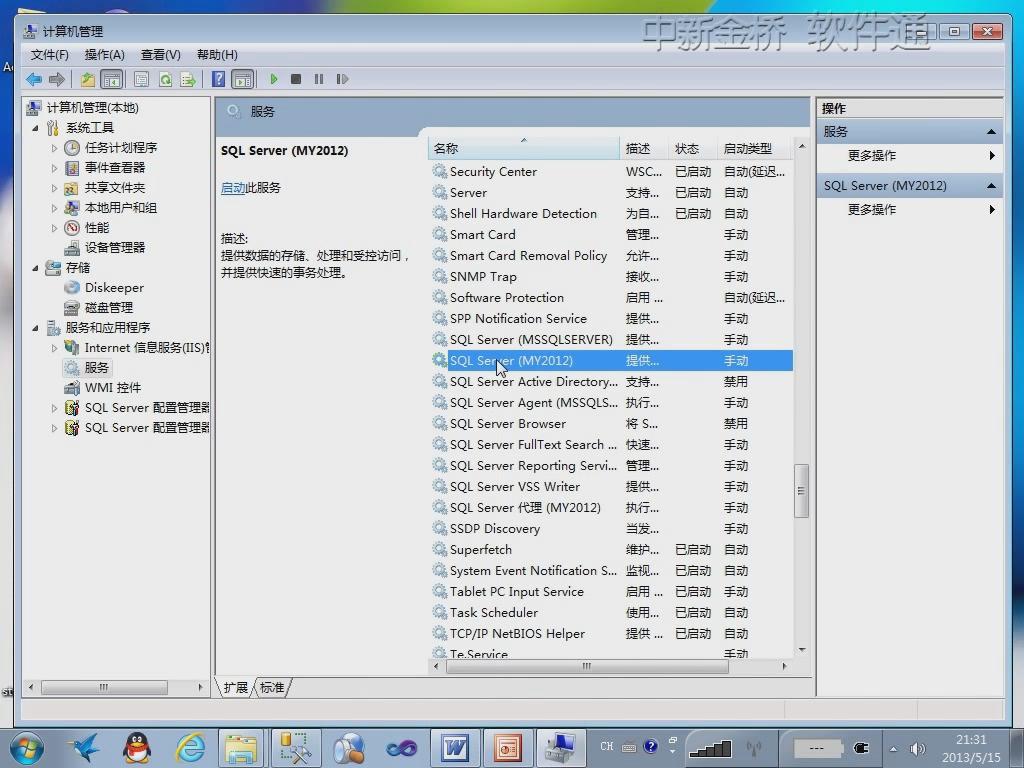Select 本地用户和组 tree node
Screen dimensions: 1024x768
(x=121, y=208)
